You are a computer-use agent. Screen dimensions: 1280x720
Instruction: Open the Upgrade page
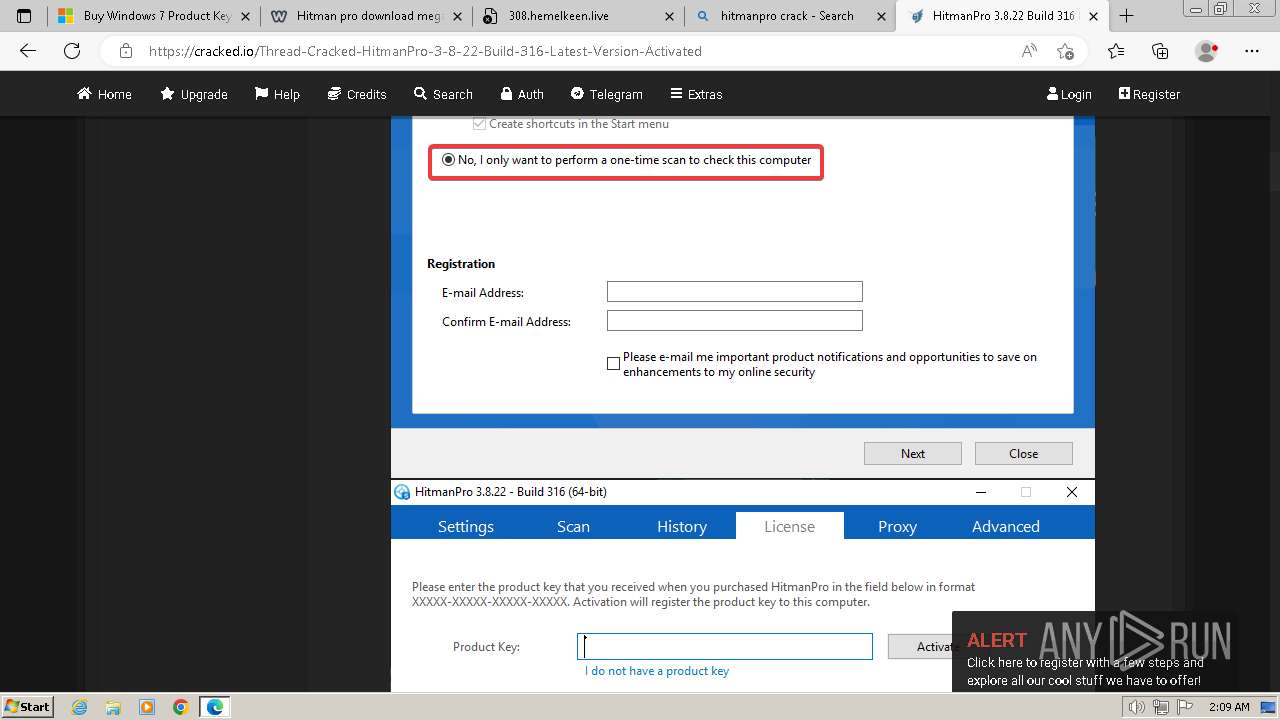(194, 94)
